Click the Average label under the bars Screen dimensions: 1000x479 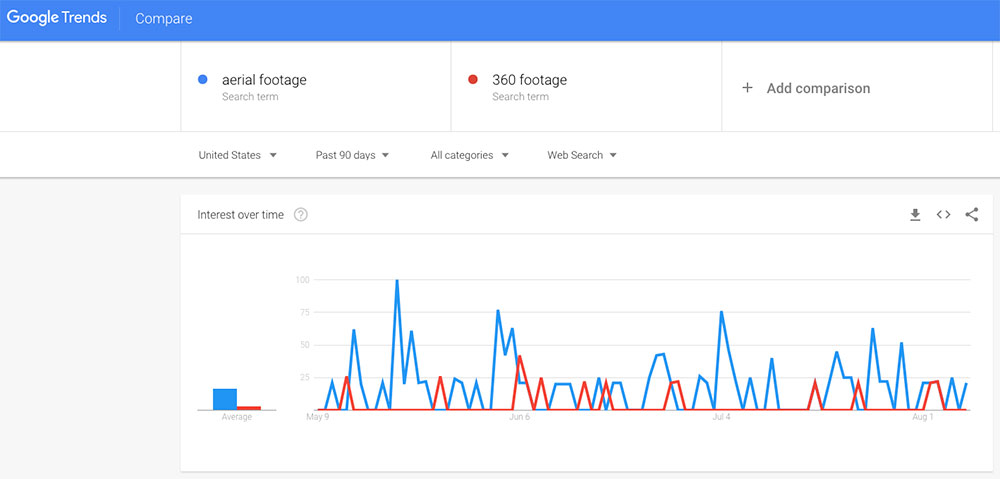coord(237,417)
